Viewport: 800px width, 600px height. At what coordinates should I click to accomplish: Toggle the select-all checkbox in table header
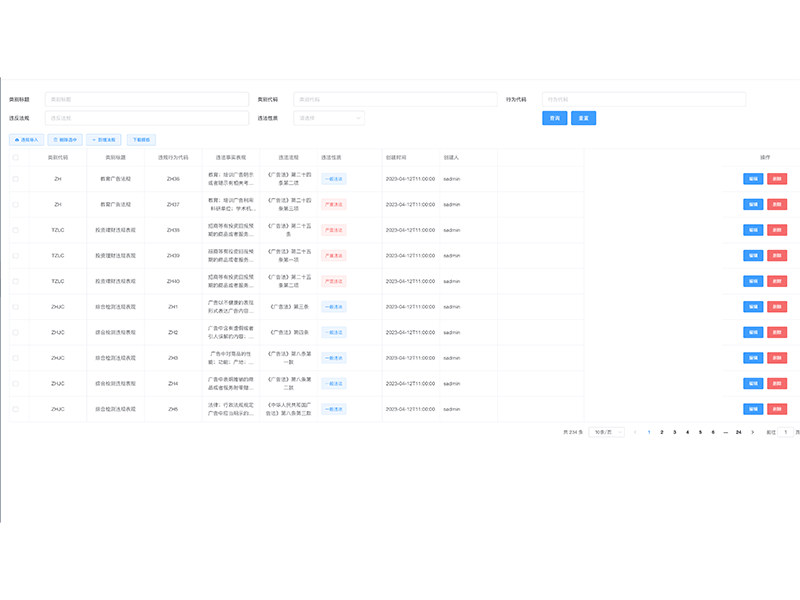(x=15, y=158)
